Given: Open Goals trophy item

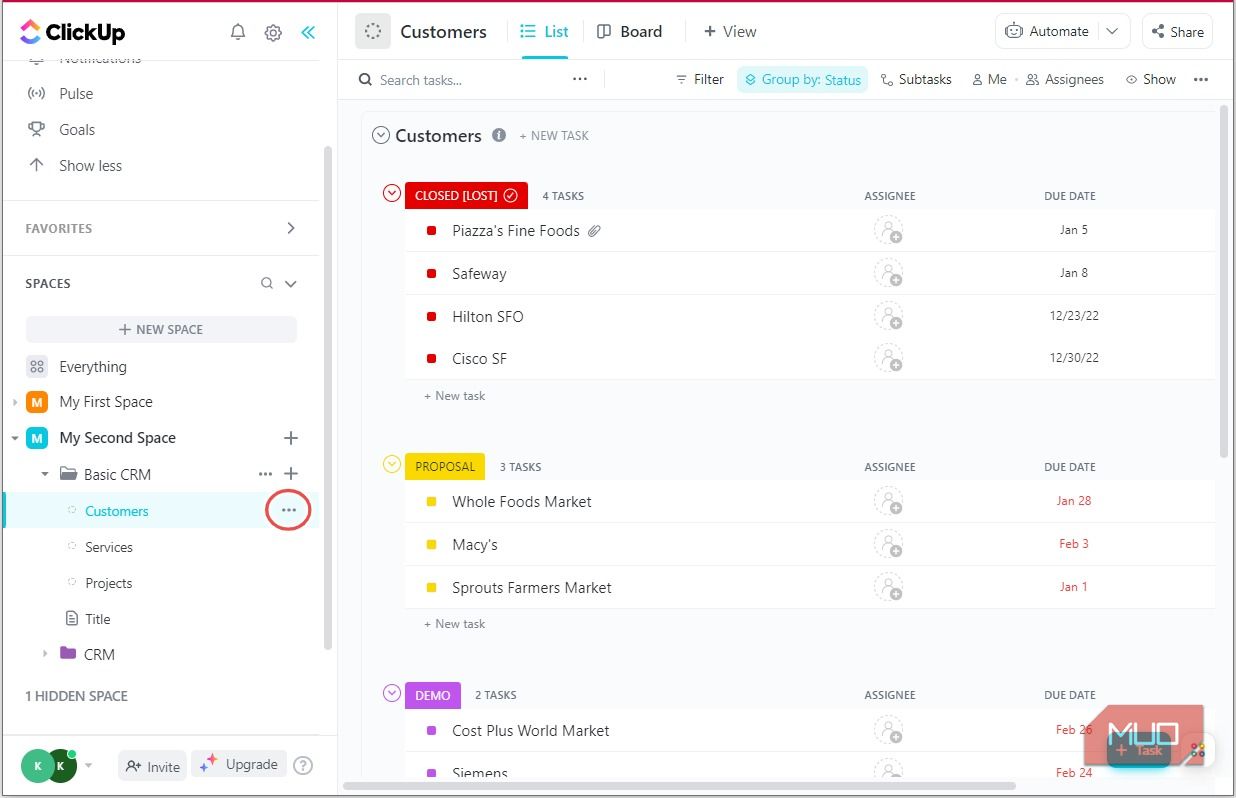Looking at the screenshot, I should (x=77, y=130).
